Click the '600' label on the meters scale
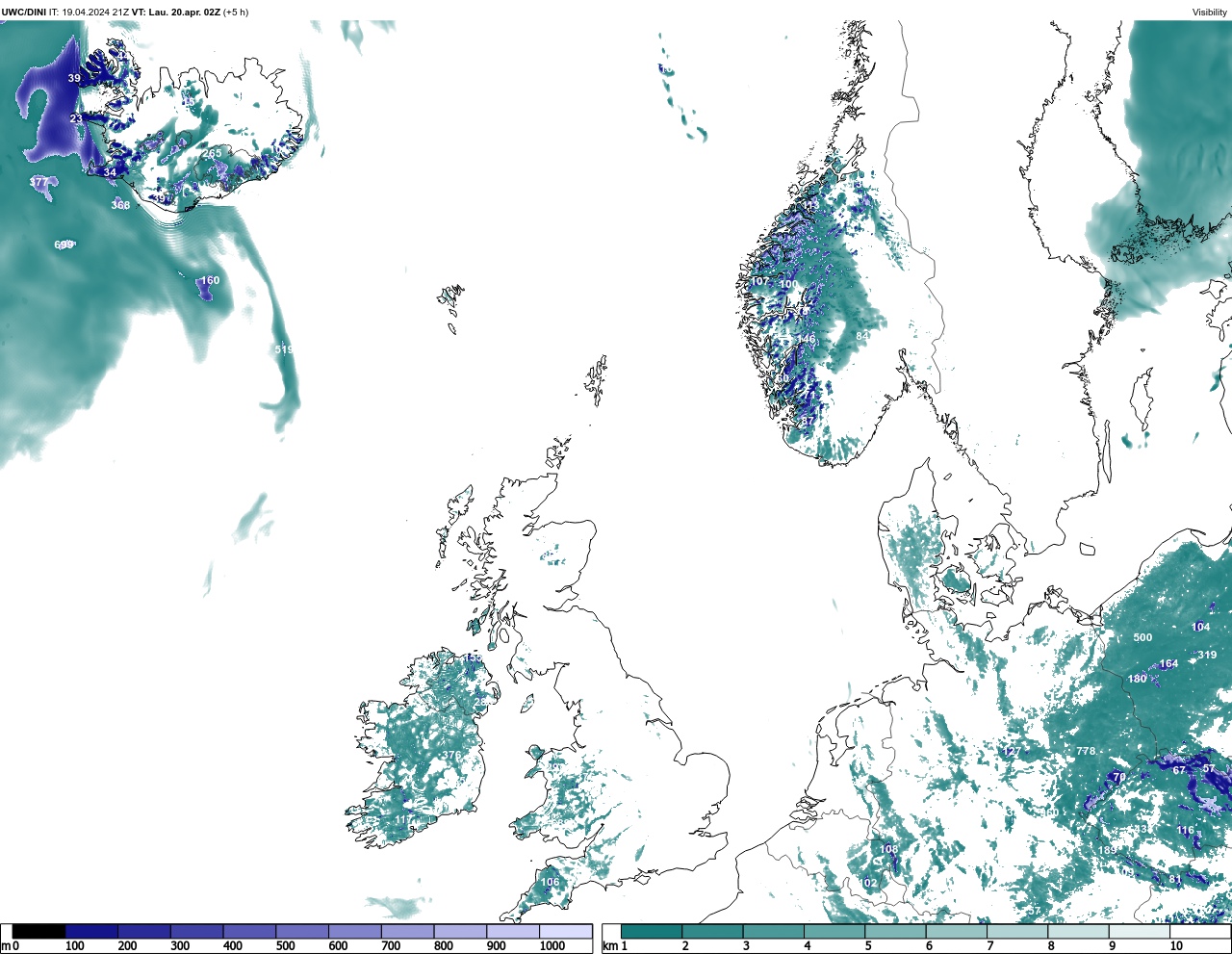 338,946
